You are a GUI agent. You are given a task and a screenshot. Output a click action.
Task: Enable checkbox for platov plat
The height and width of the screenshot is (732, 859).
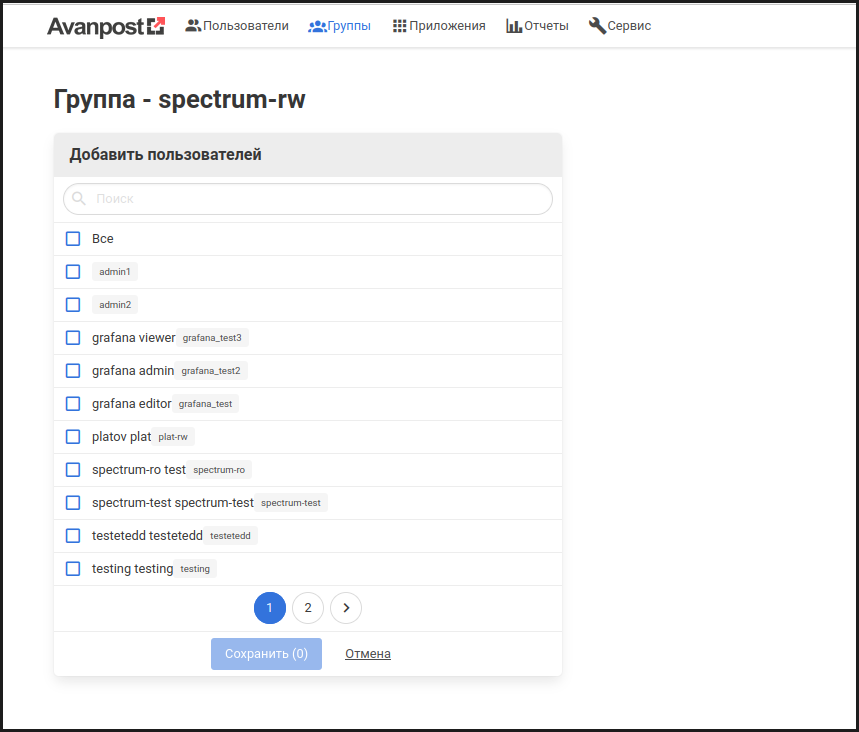point(73,437)
